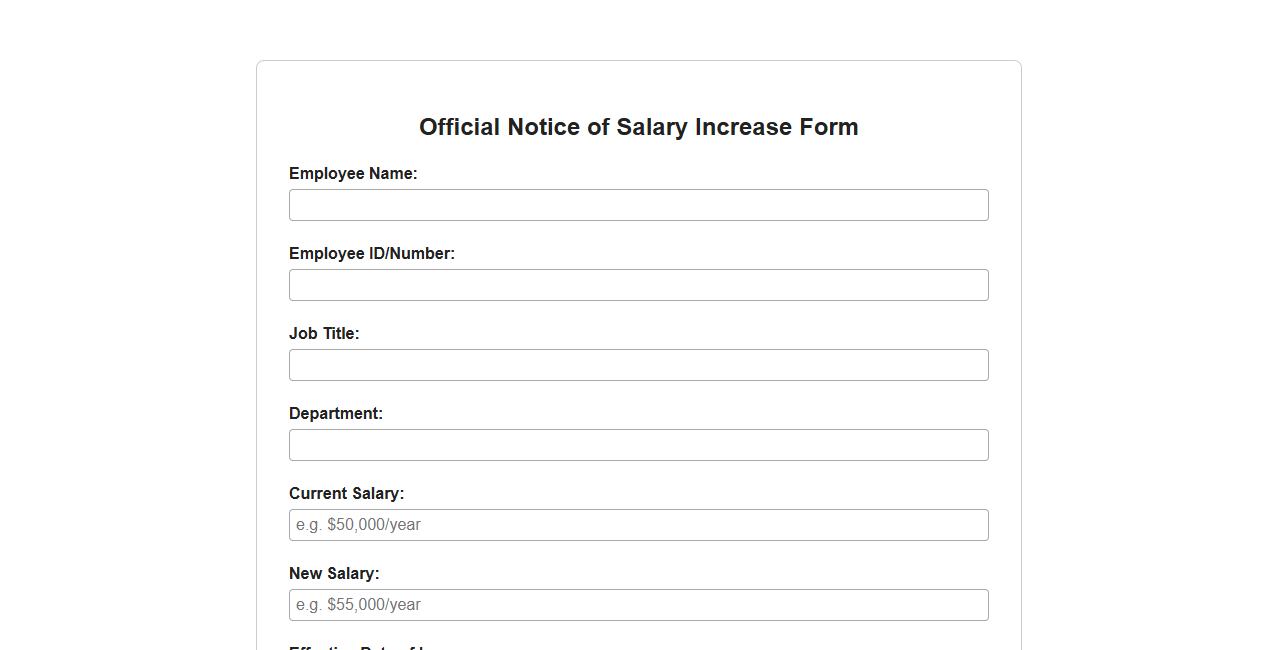Select the field showing placeholder $50,000/year
This screenshot has width=1278, height=650.
point(638,524)
